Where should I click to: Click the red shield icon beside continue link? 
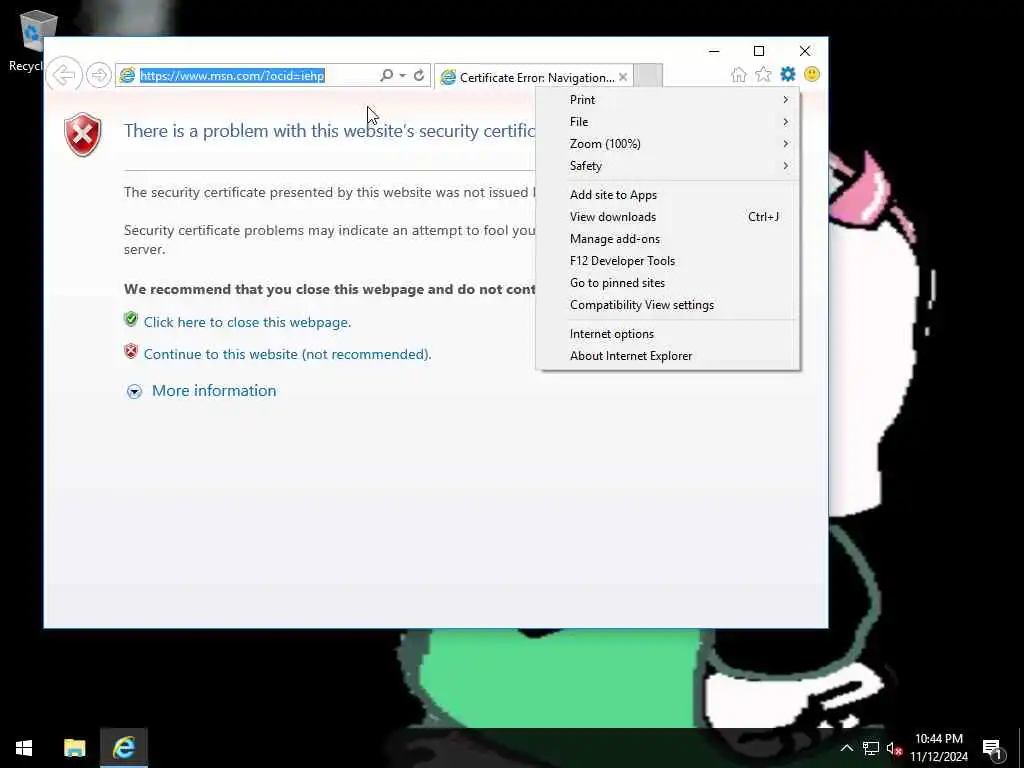[131, 351]
